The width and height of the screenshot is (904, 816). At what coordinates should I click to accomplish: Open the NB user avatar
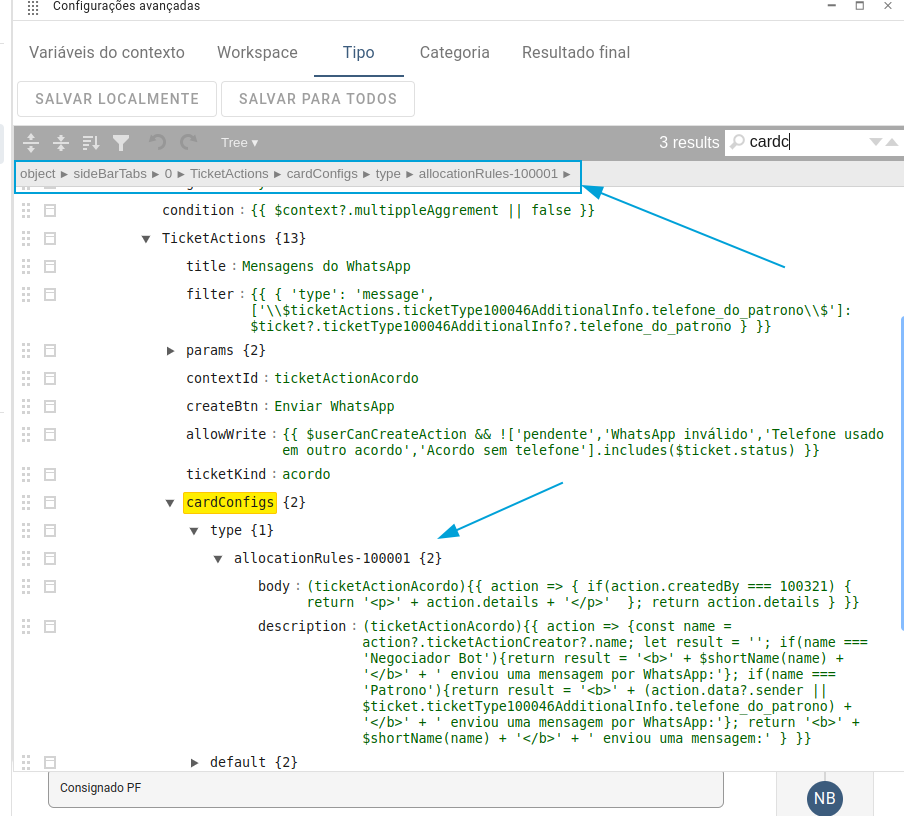tap(824, 798)
